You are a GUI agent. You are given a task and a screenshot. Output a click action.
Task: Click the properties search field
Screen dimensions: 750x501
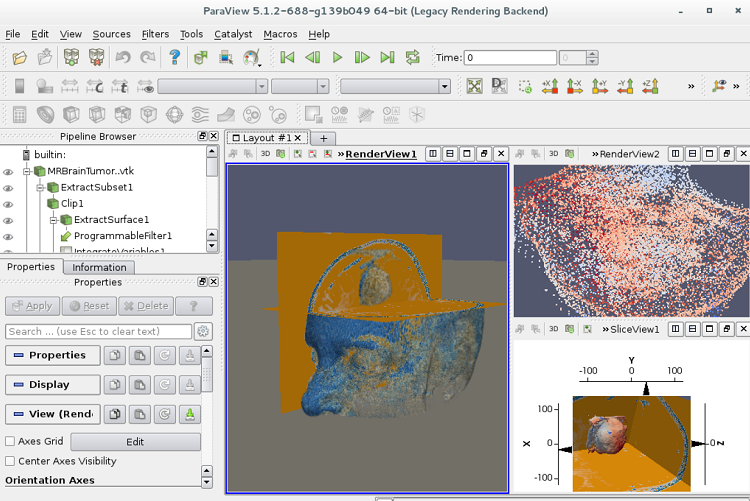(98, 331)
